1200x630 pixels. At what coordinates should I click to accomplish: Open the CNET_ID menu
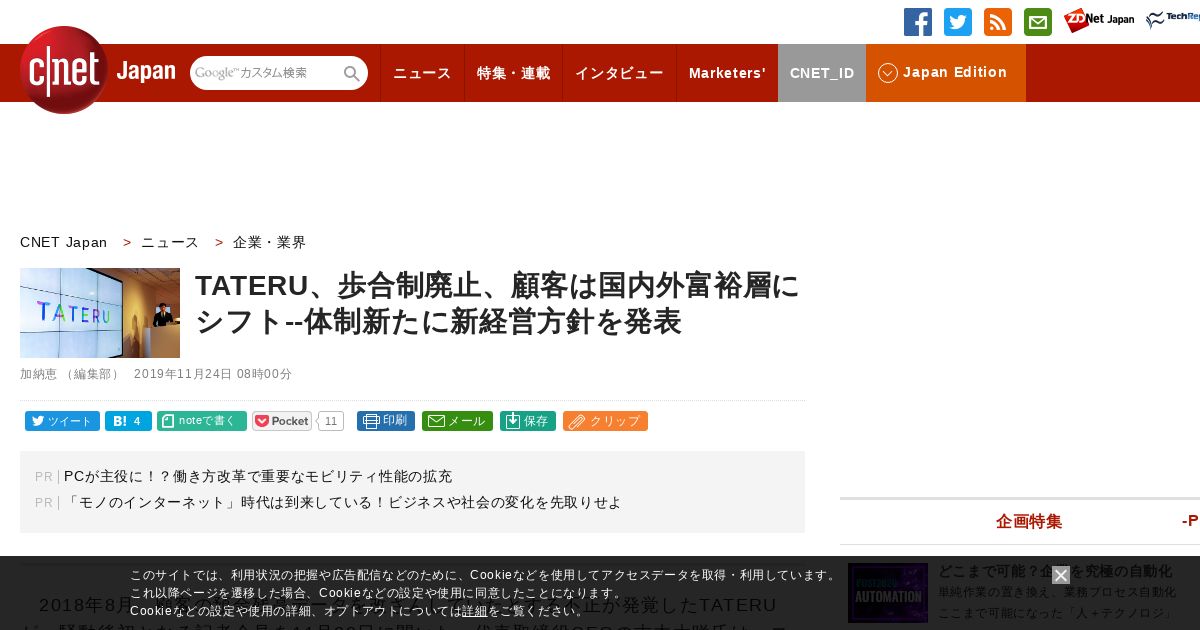pos(822,73)
